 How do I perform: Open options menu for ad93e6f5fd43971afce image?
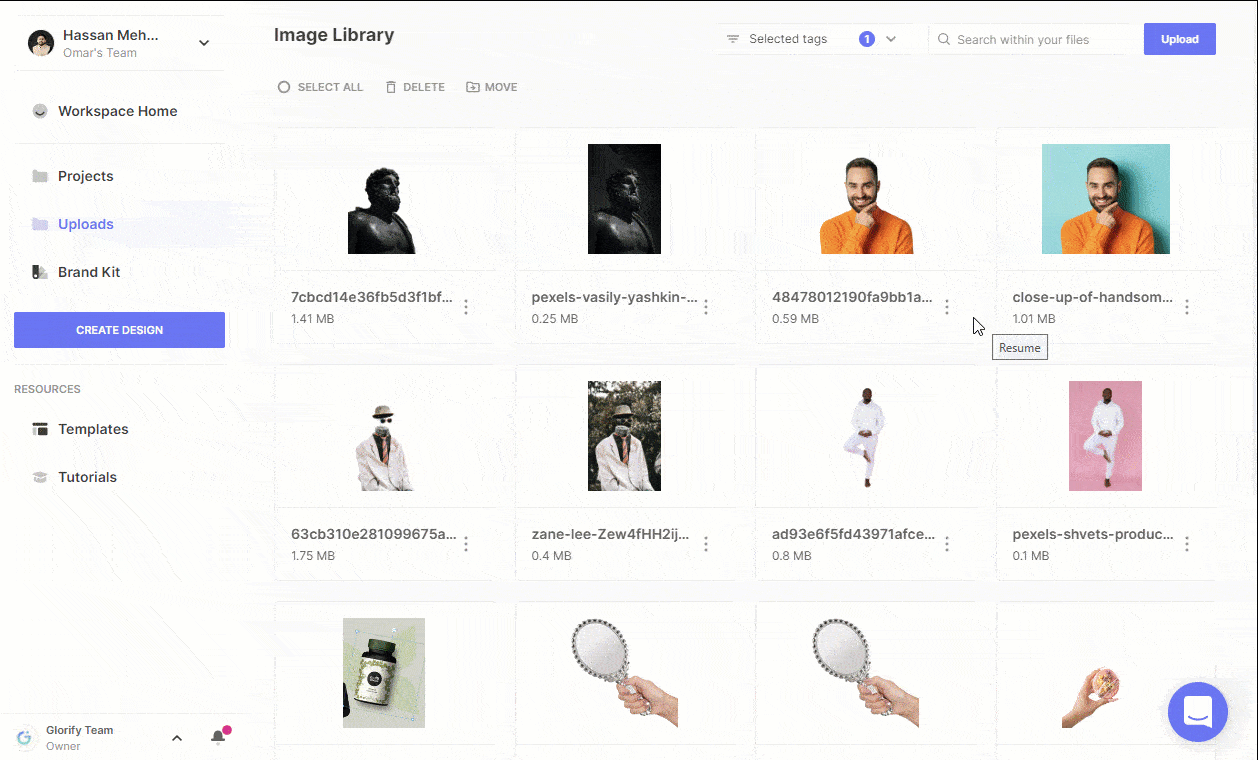[947, 544]
